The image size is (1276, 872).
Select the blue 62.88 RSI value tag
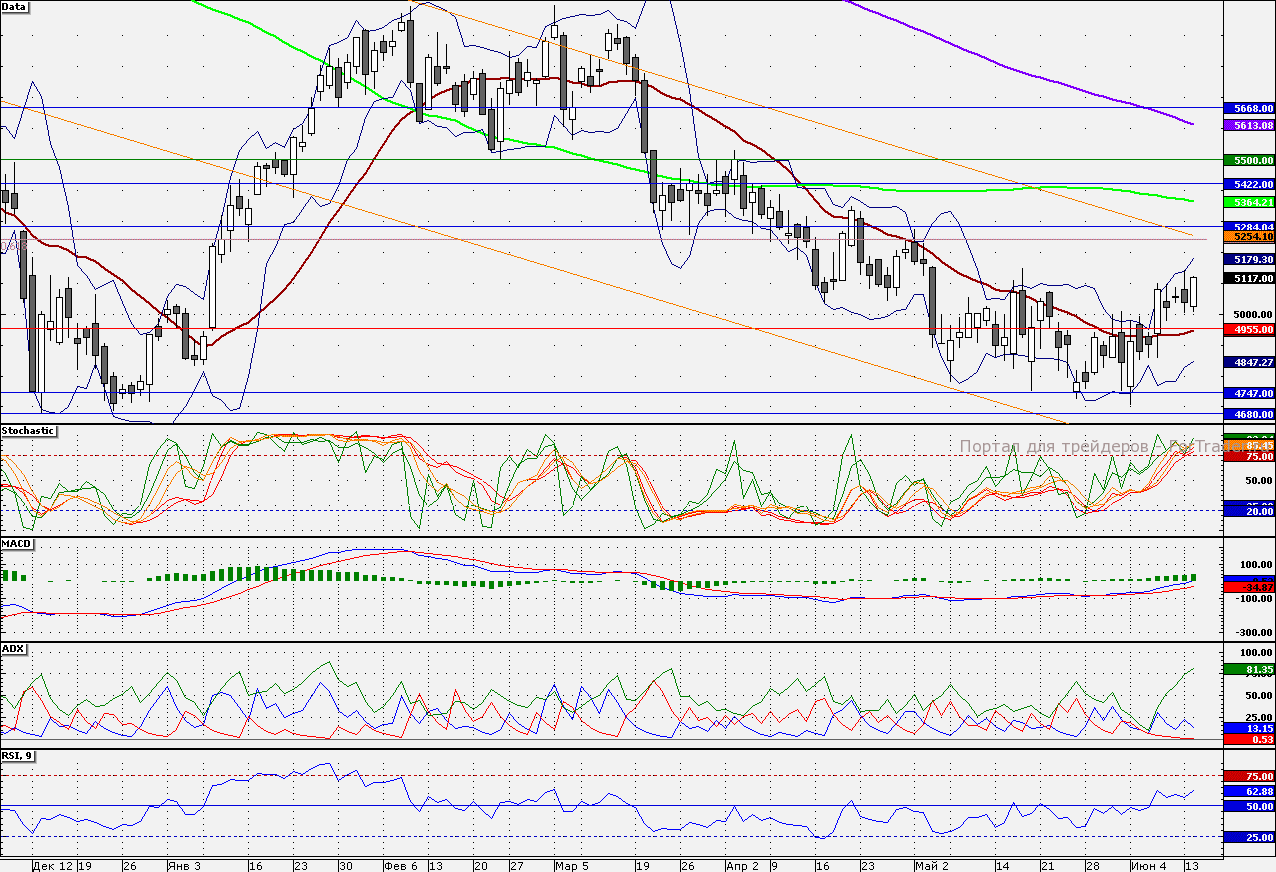click(1249, 790)
